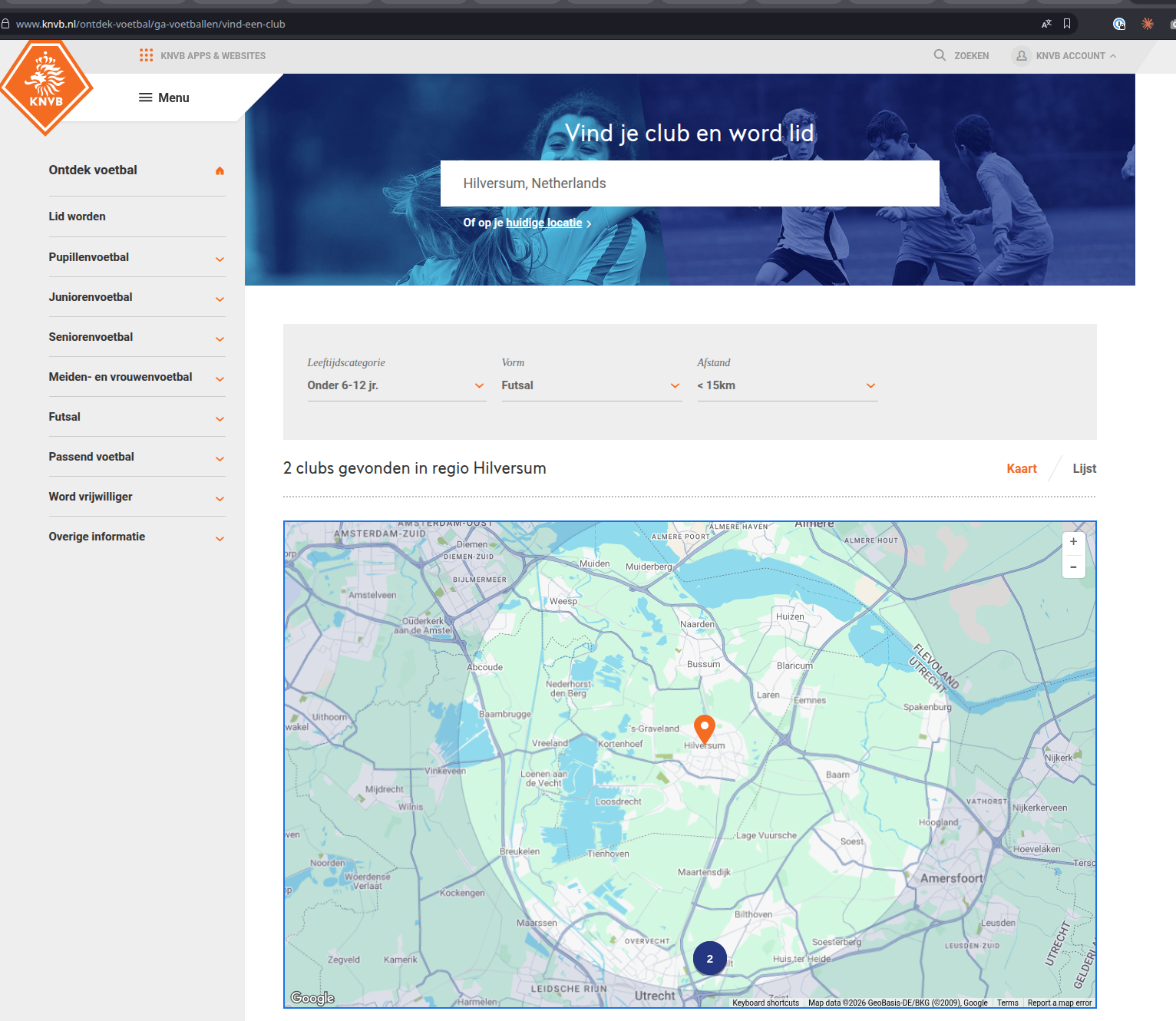Click the cluster marker showing 2 clubs
The width and height of the screenshot is (1176, 1021).
coord(710,958)
